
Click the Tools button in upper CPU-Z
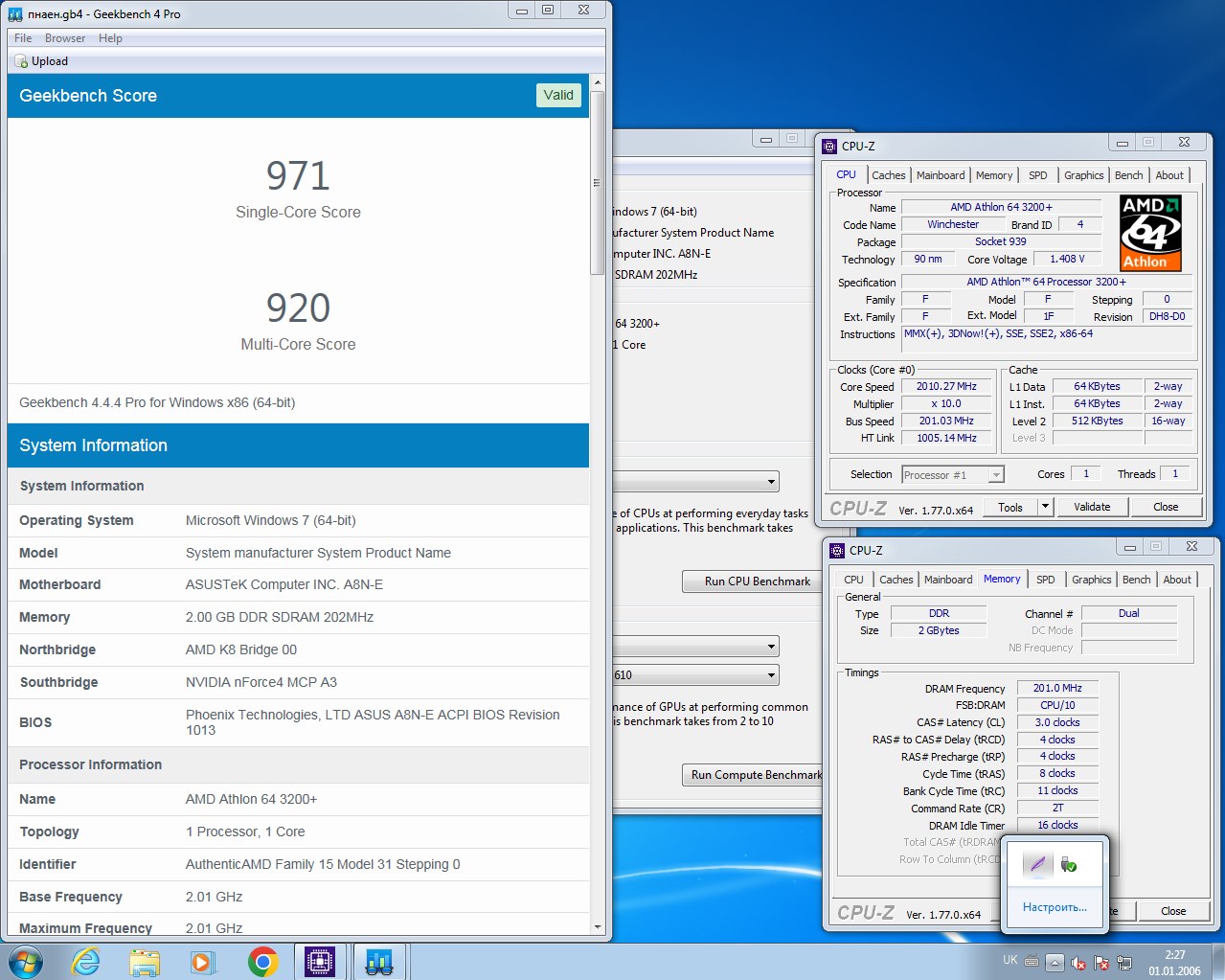click(x=1010, y=507)
